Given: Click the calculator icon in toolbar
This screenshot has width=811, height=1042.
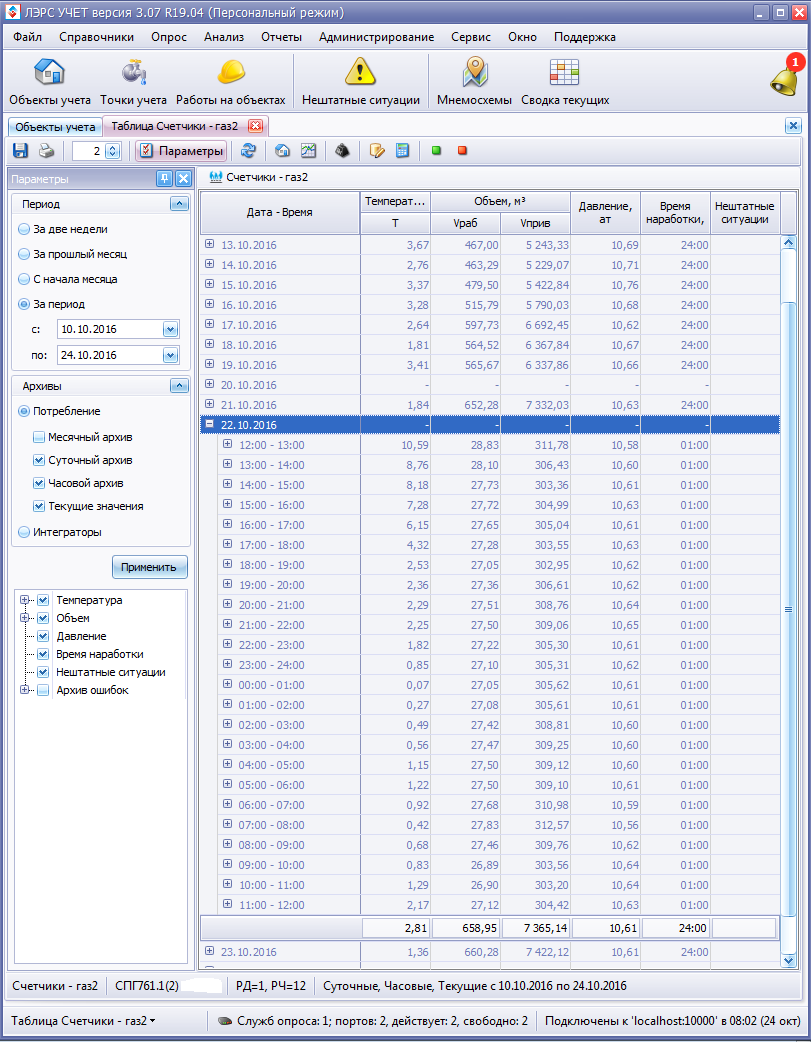Looking at the screenshot, I should [x=402, y=151].
